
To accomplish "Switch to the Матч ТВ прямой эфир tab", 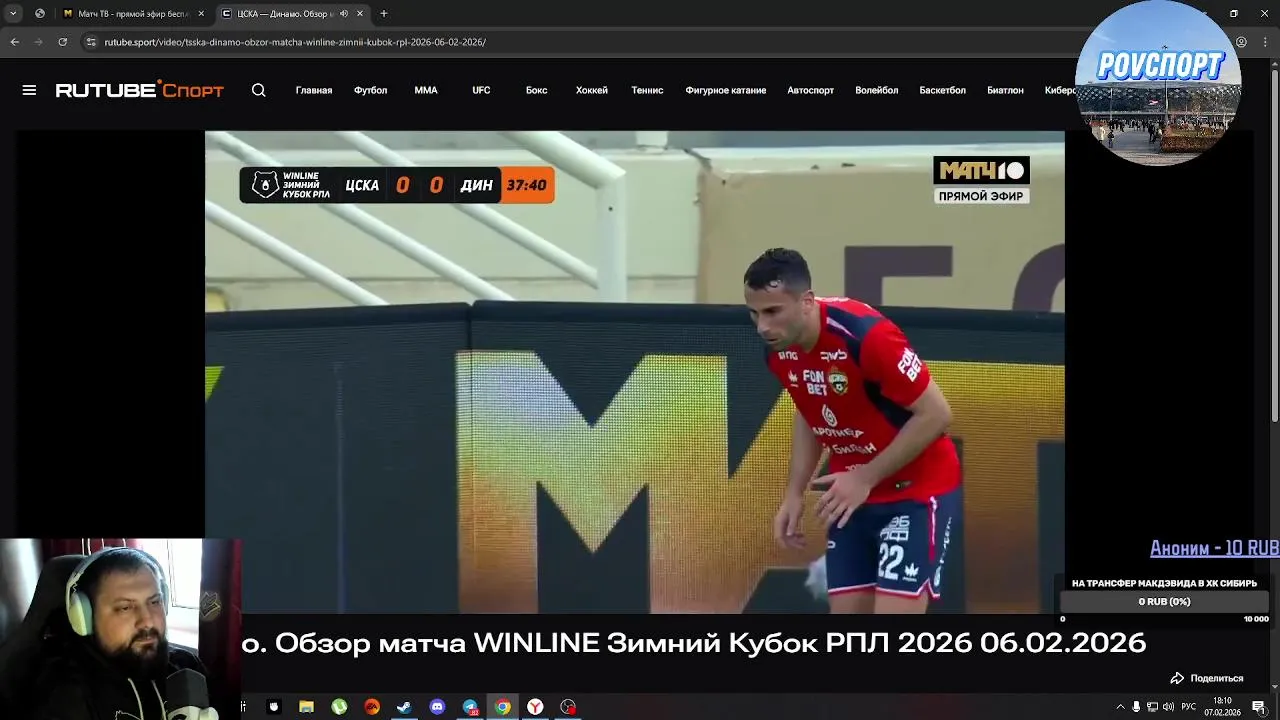I will pyautogui.click(x=133, y=14).
